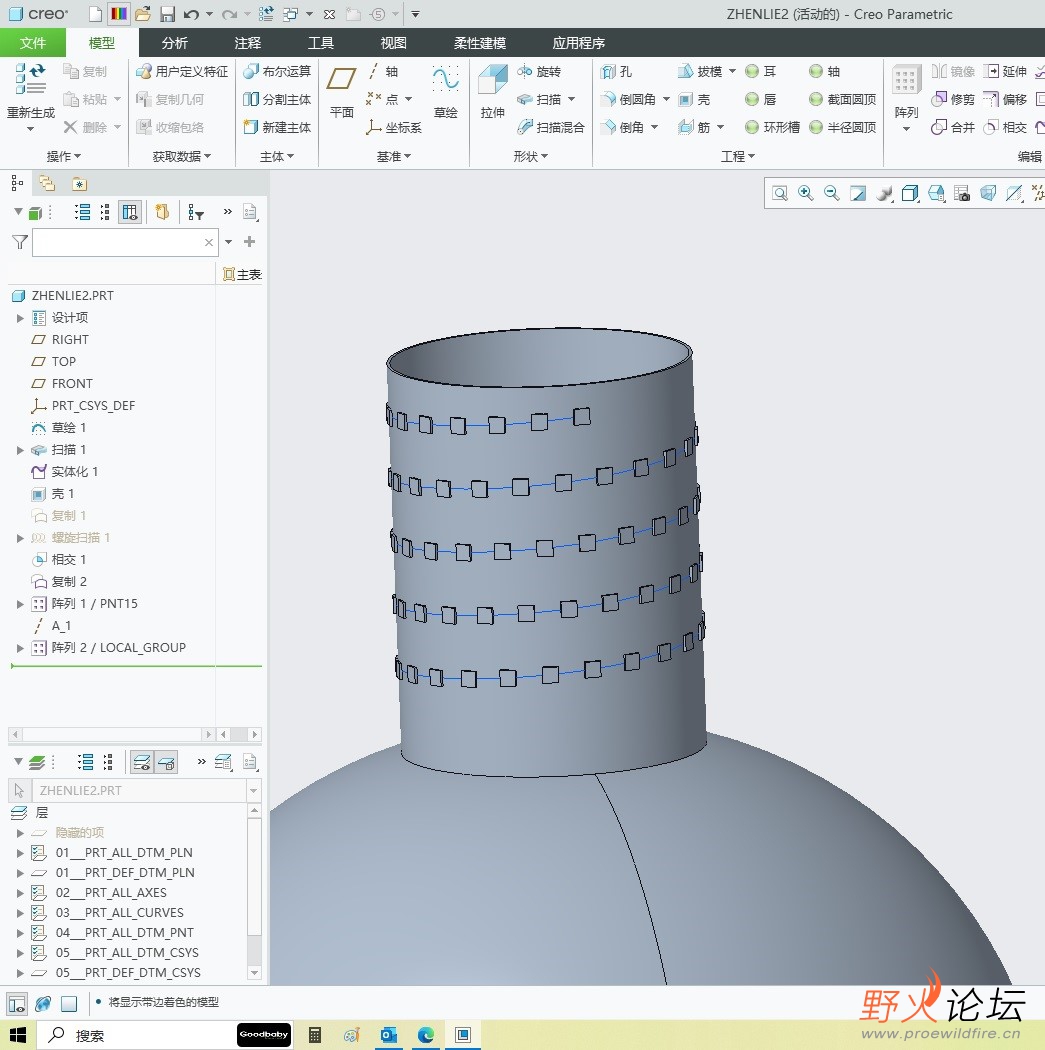
Task: Open the 文件 file menu
Action: [x=33, y=43]
